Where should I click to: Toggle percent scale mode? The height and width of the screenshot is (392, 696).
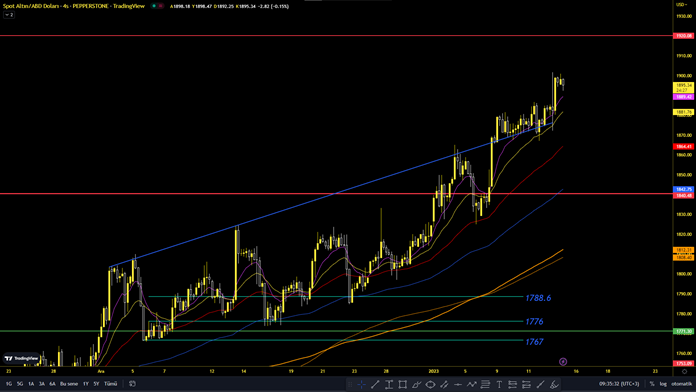tap(652, 384)
